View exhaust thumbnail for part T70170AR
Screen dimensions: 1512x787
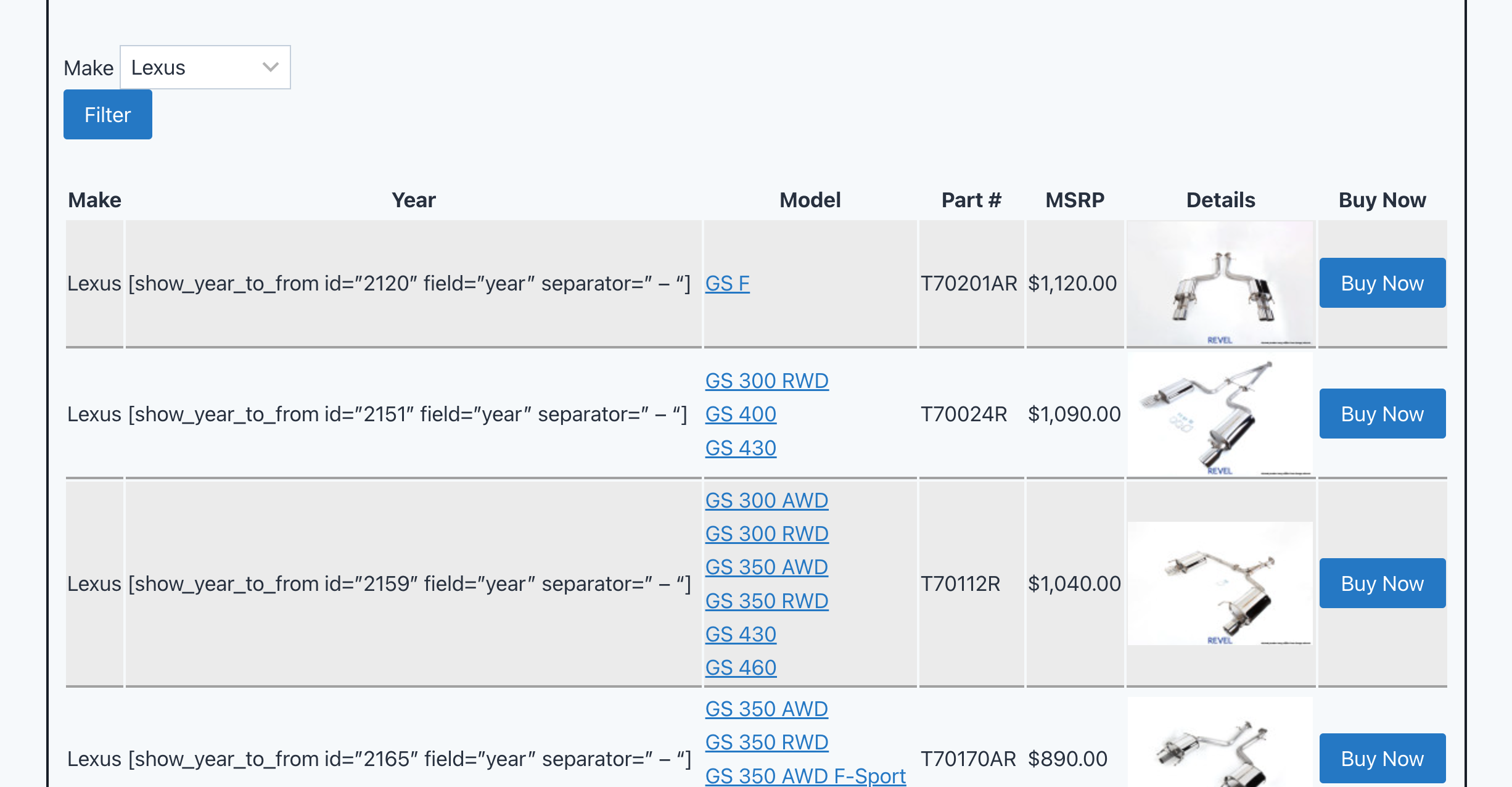point(1220,742)
